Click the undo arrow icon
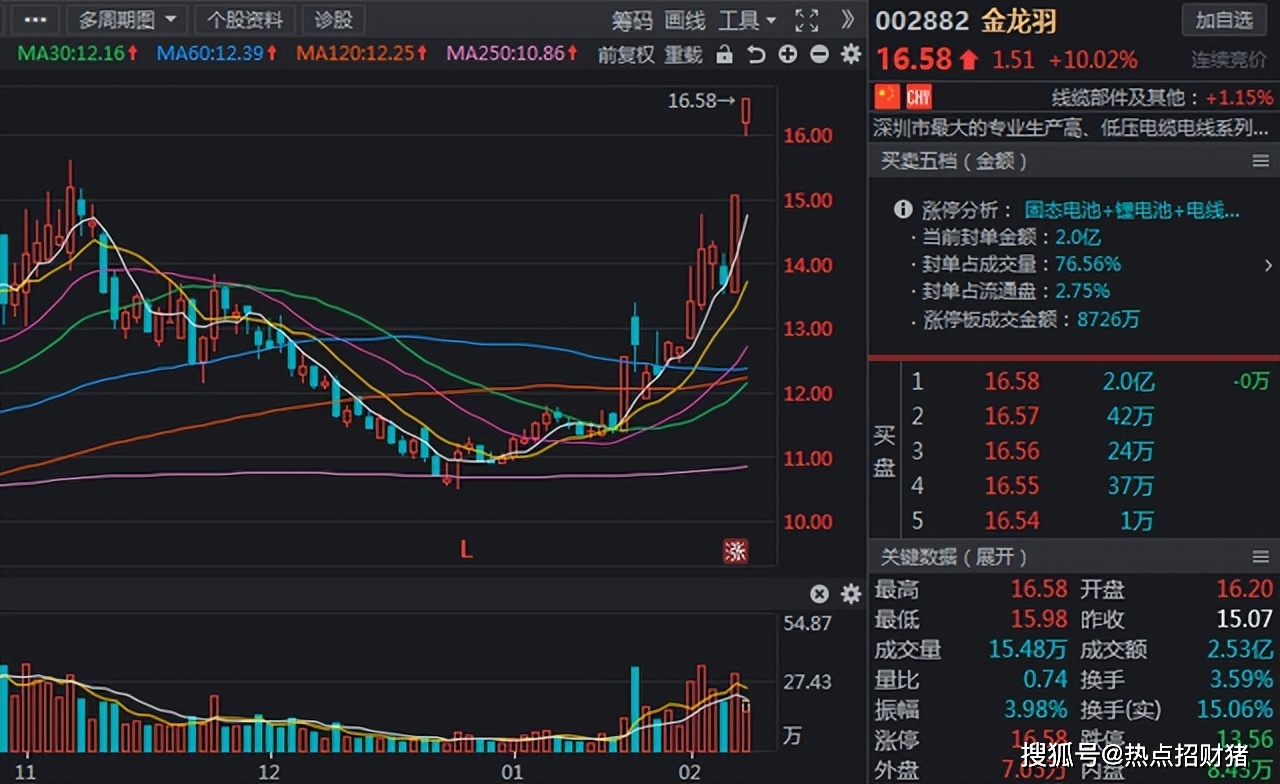This screenshot has height=784, width=1280. point(756,54)
